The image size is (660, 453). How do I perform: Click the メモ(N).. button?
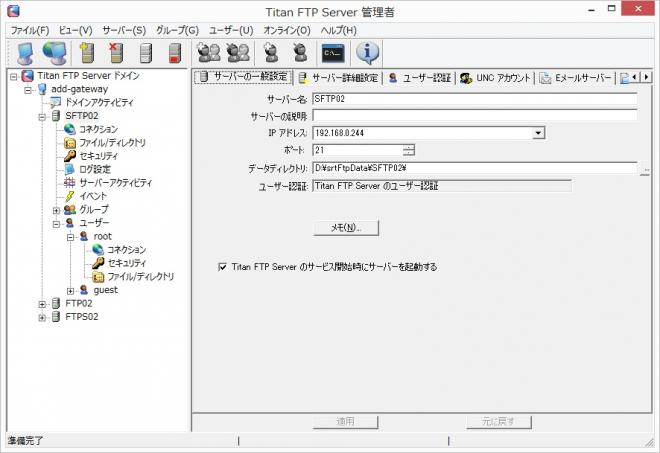346,228
